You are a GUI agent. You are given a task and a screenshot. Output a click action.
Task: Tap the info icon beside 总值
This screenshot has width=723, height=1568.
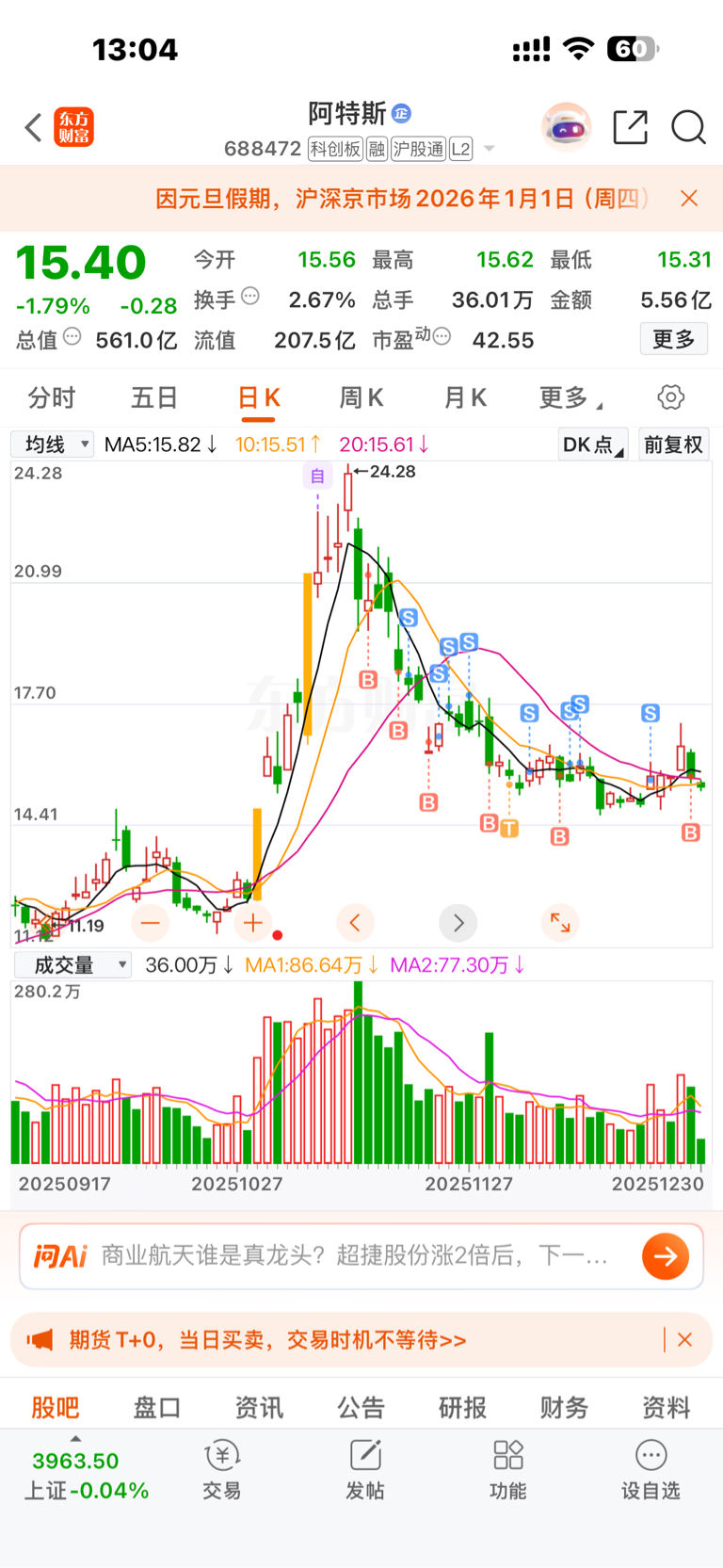(72, 336)
